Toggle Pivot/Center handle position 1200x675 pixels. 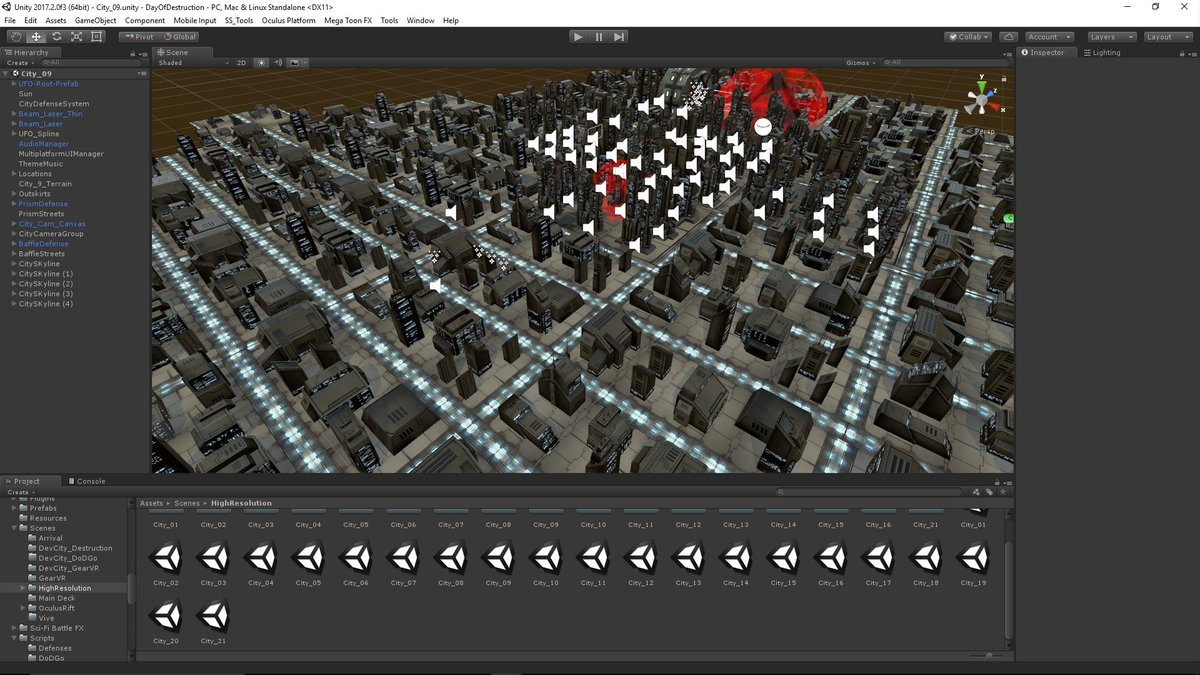[x=138, y=37]
